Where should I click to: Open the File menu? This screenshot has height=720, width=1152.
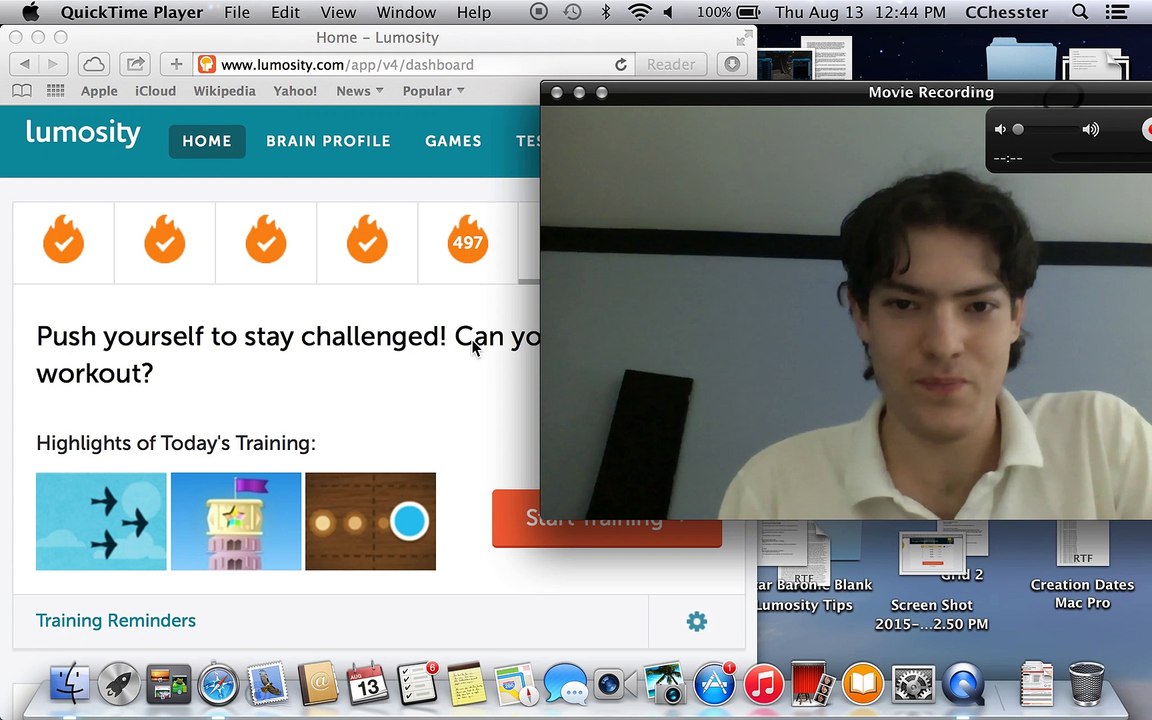tap(237, 12)
